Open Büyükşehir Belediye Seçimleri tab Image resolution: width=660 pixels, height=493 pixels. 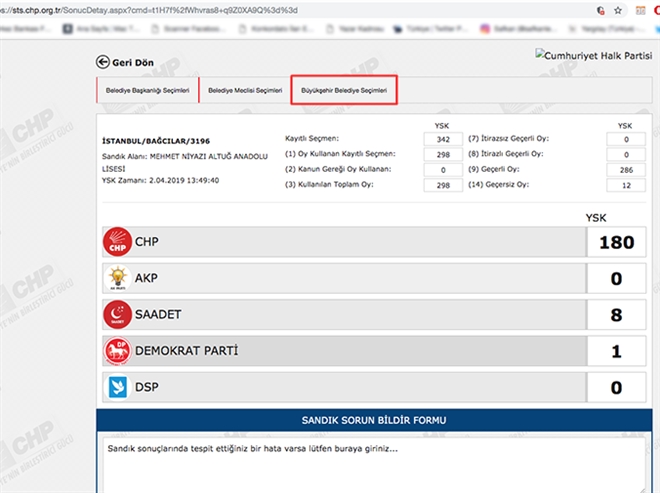344,90
